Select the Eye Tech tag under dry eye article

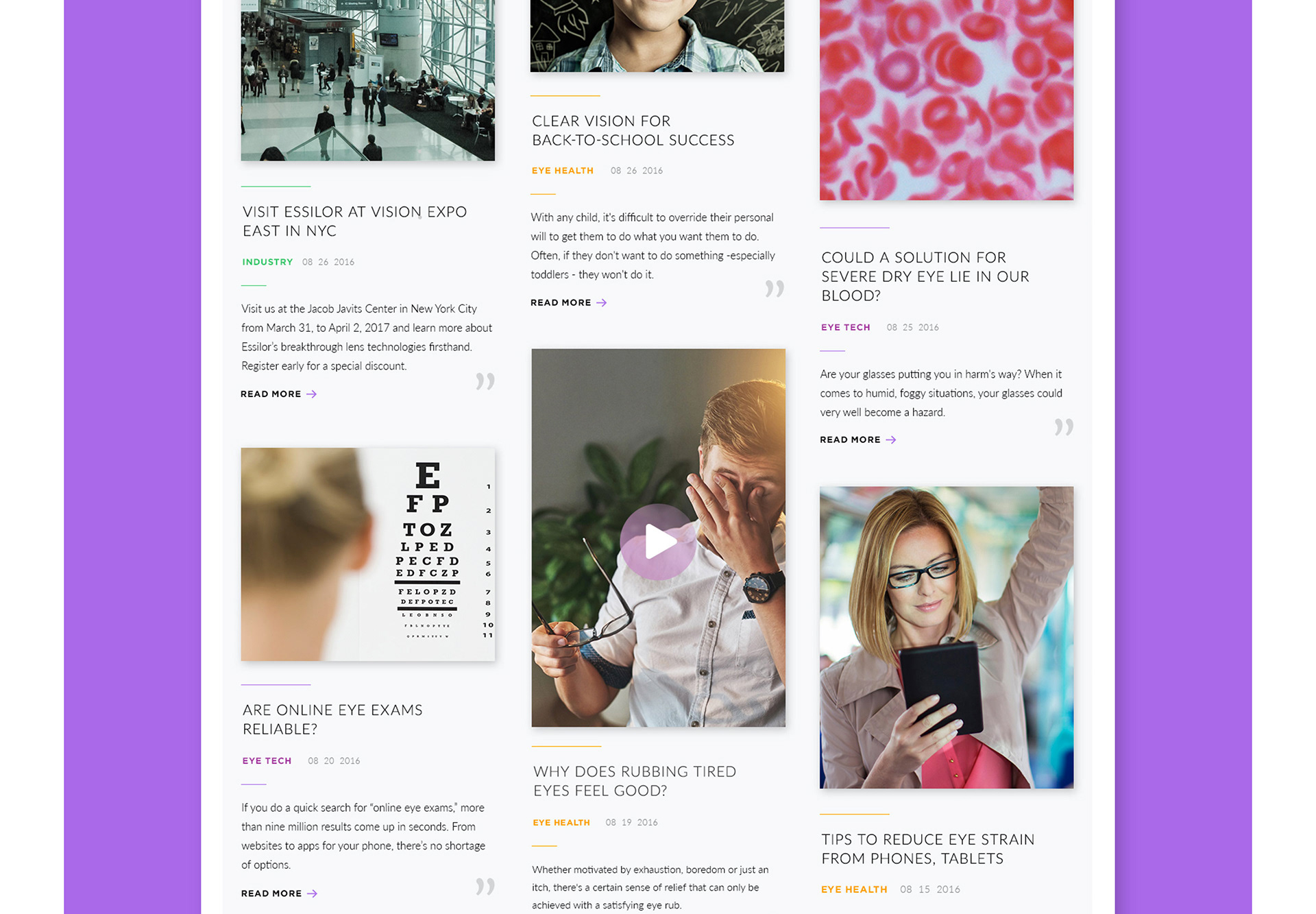coord(846,327)
